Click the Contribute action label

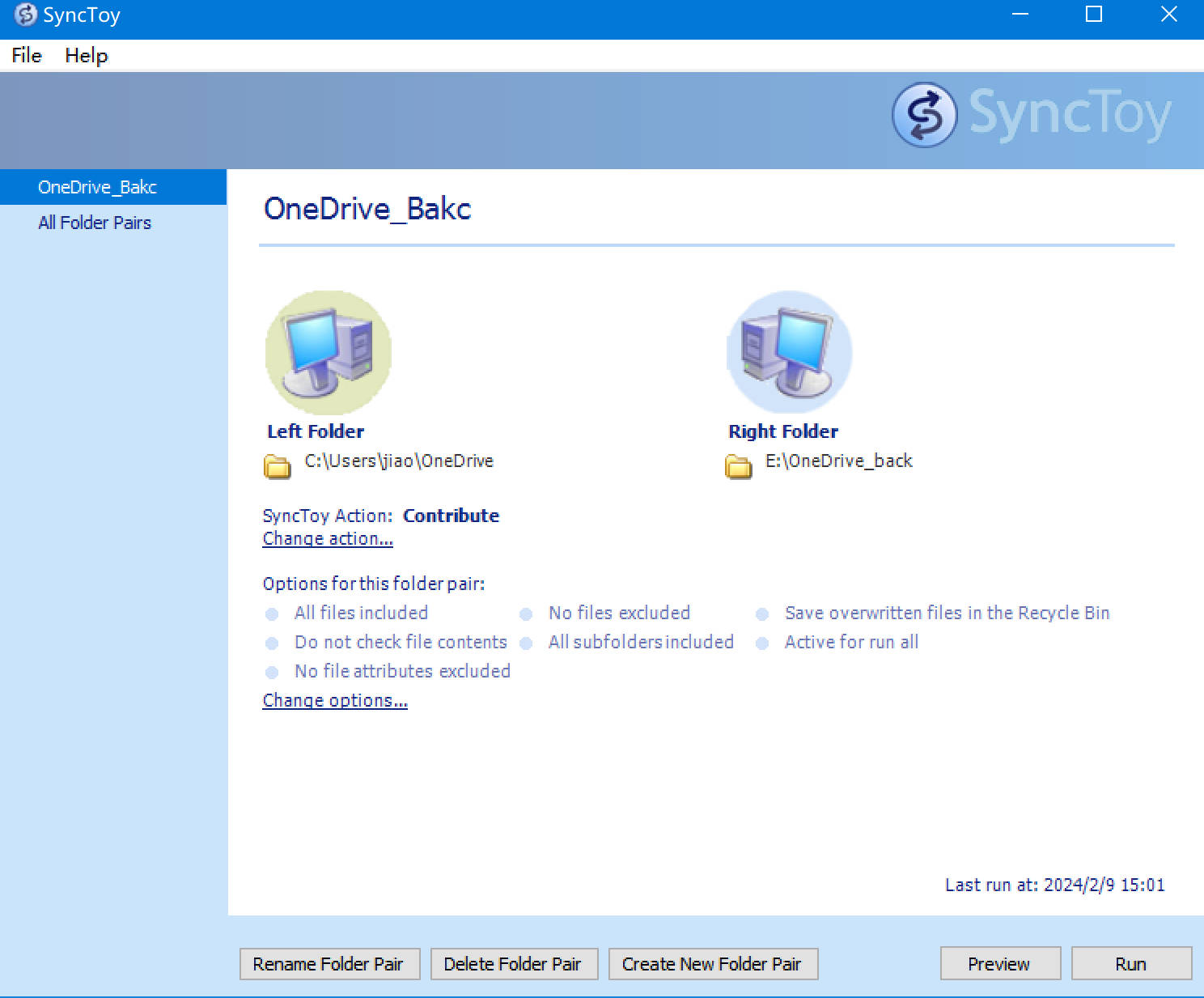(x=451, y=516)
